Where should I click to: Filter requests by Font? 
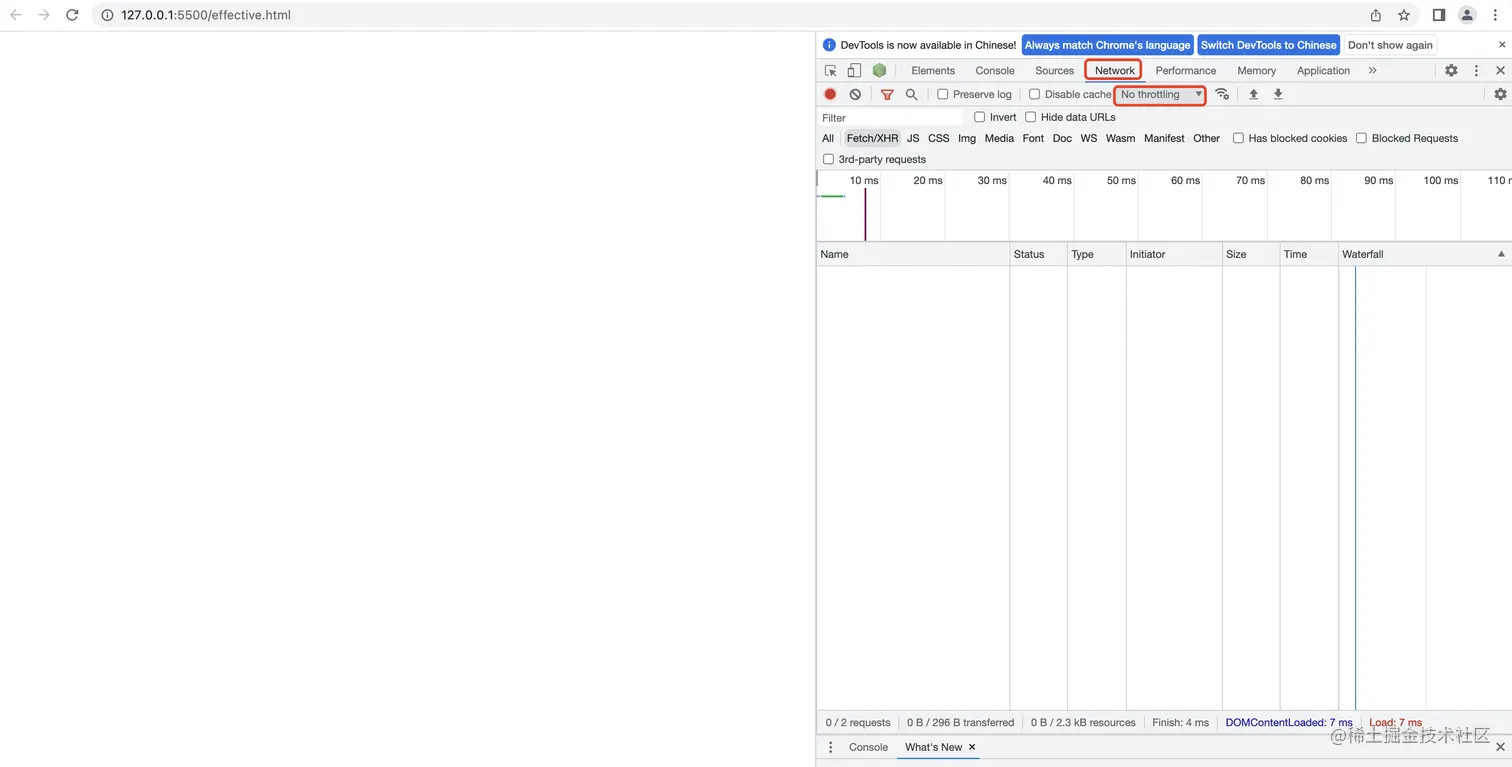point(1033,138)
